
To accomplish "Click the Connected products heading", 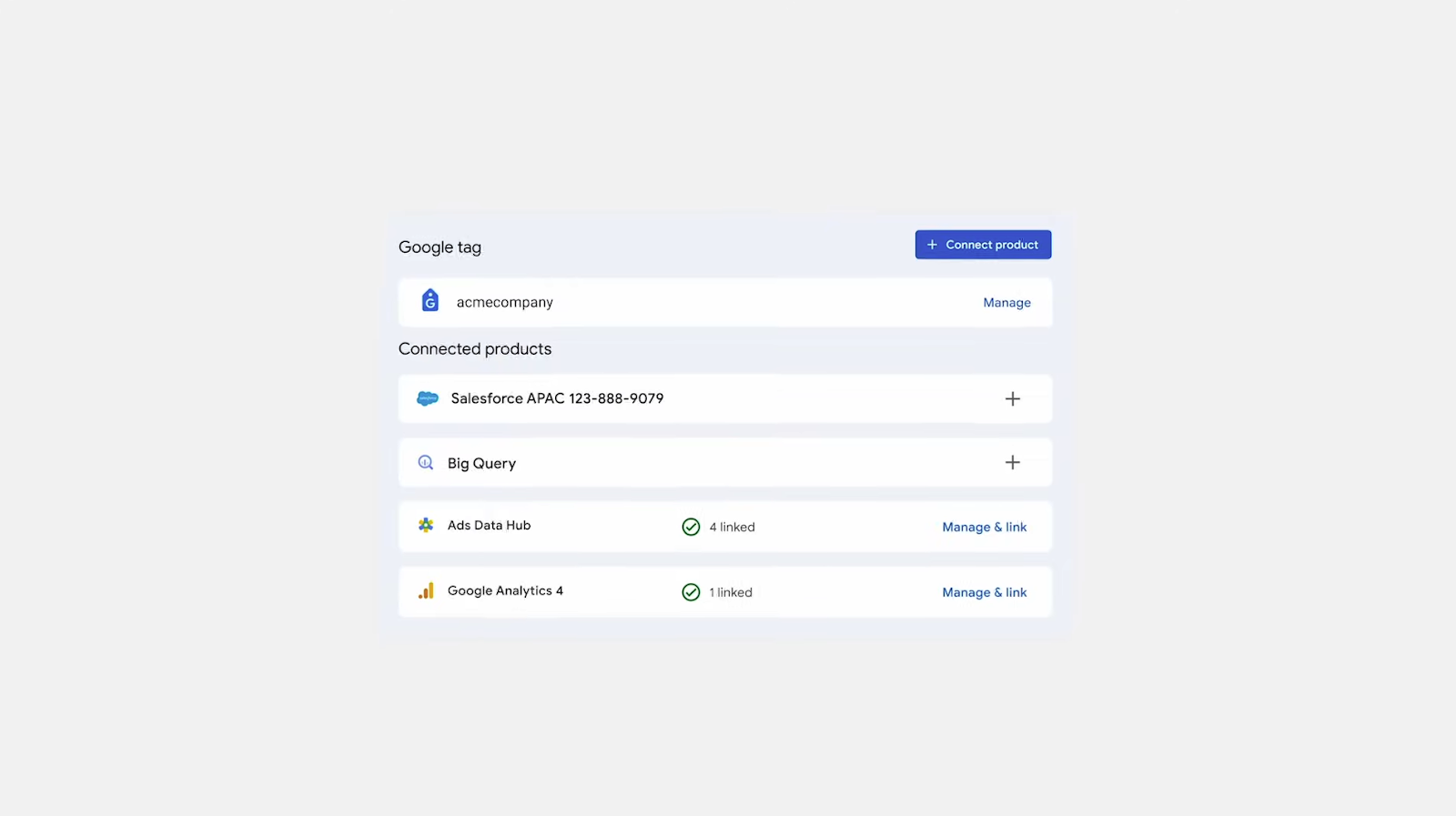I will pos(475,349).
